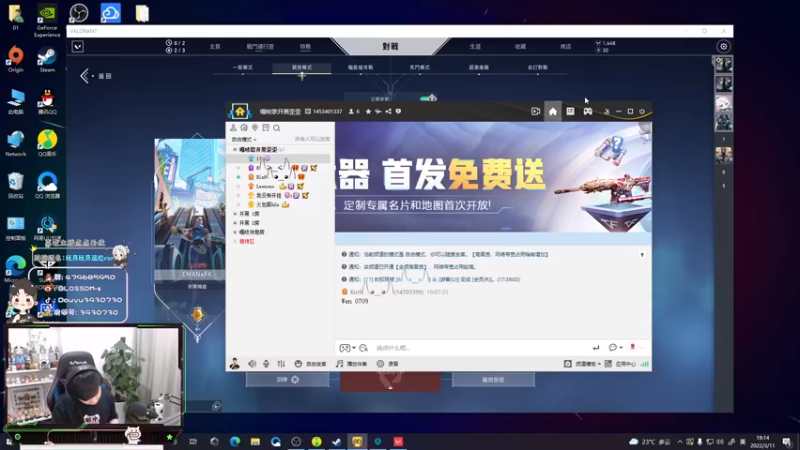This screenshot has width=800, height=450.
Task: Switch to Valorant 對戰 play tab
Action: point(390,46)
